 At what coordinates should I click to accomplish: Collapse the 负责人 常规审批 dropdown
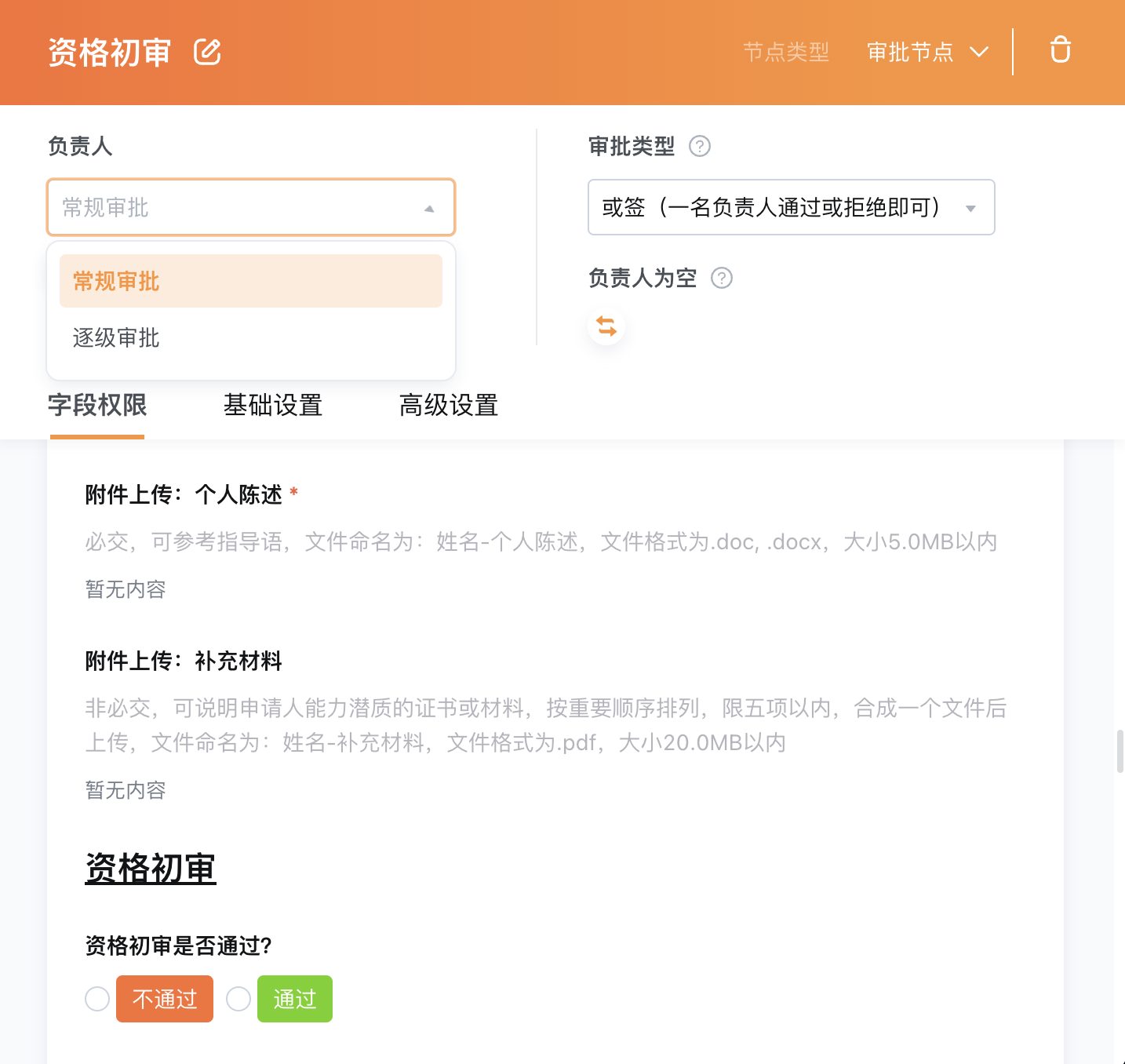pos(250,208)
